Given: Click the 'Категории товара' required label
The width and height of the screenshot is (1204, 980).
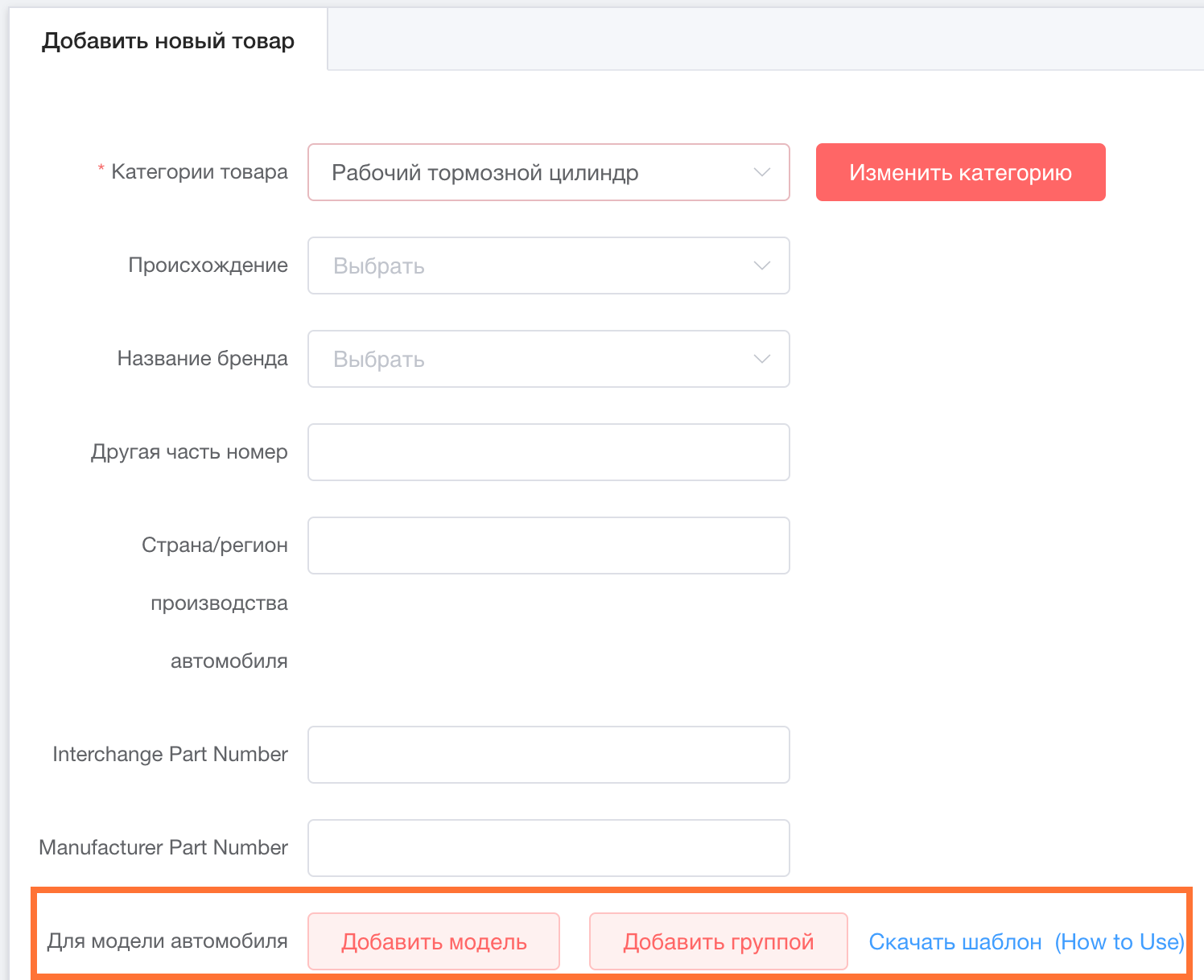Looking at the screenshot, I should [x=199, y=172].
